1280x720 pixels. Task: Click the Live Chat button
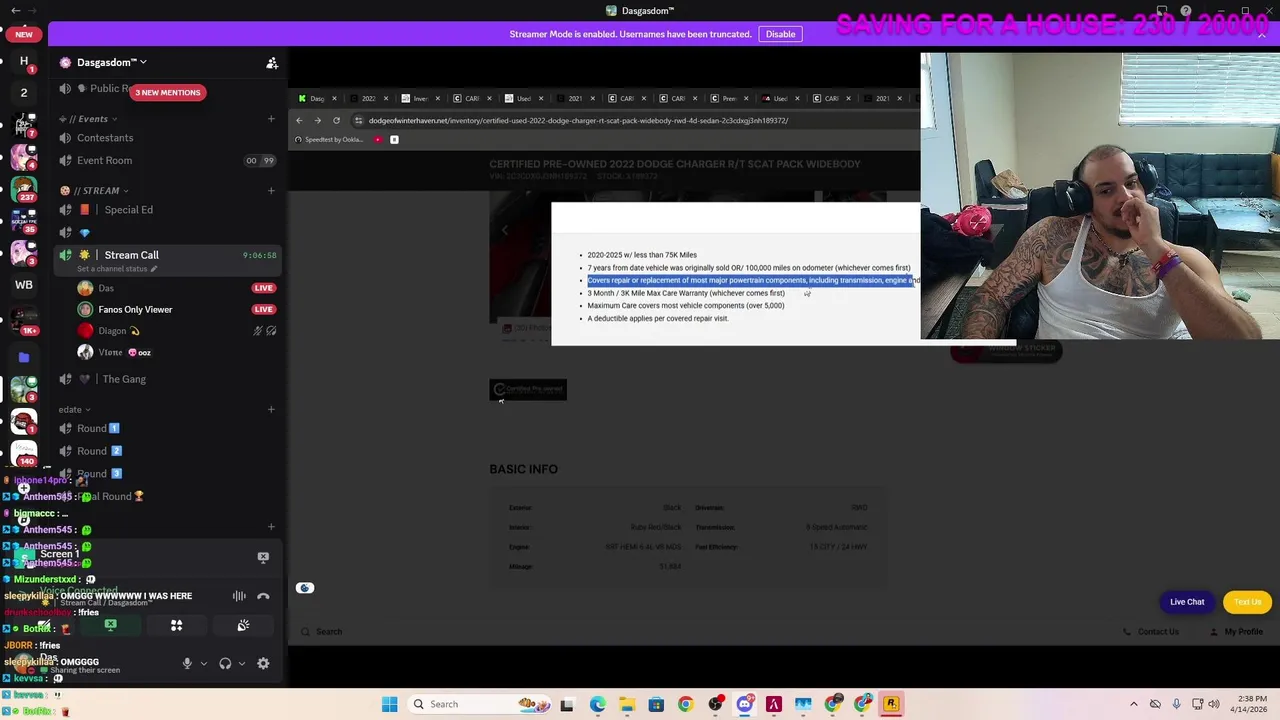1187,602
